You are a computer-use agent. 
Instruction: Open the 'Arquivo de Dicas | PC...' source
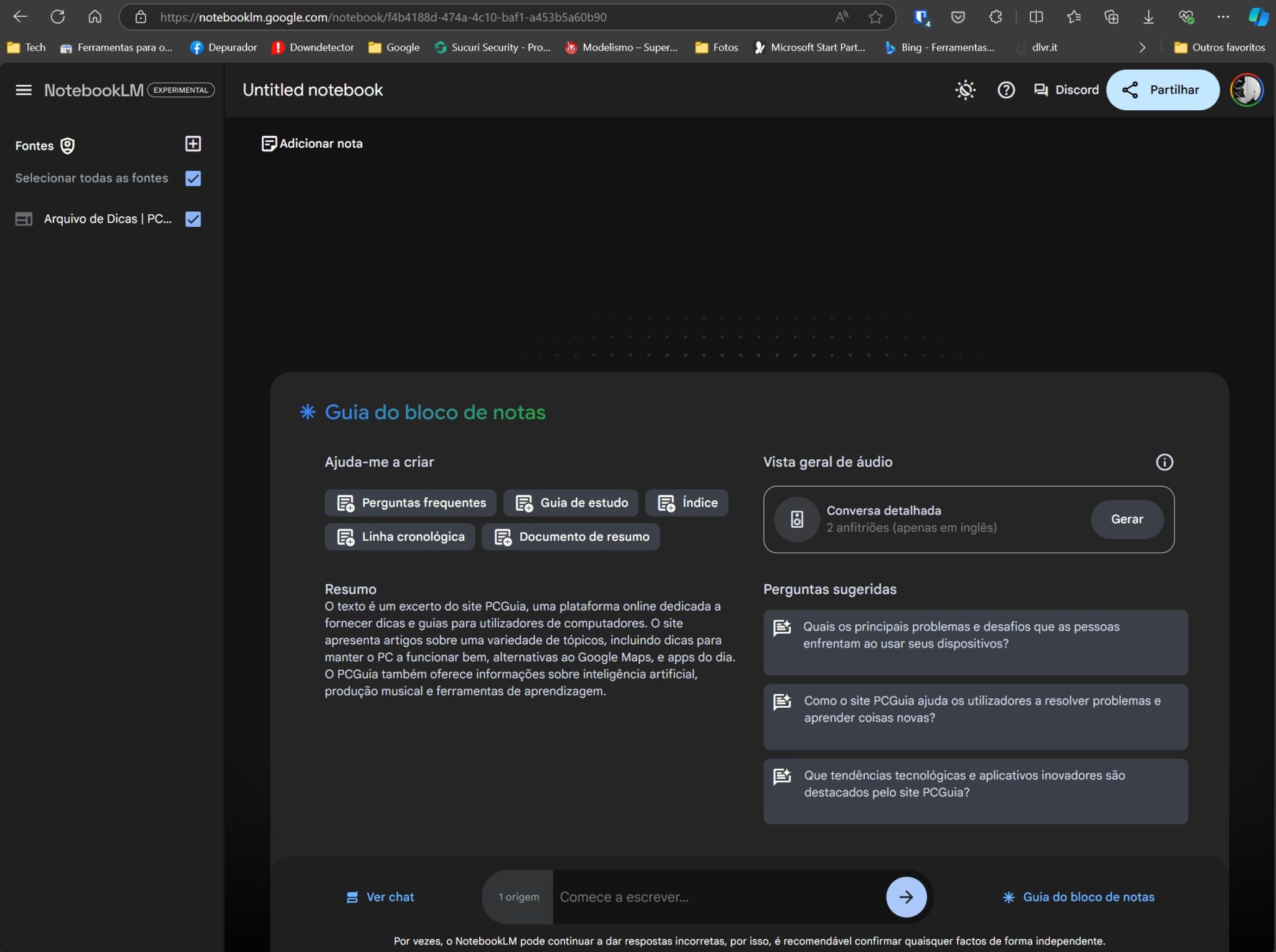[107, 219]
